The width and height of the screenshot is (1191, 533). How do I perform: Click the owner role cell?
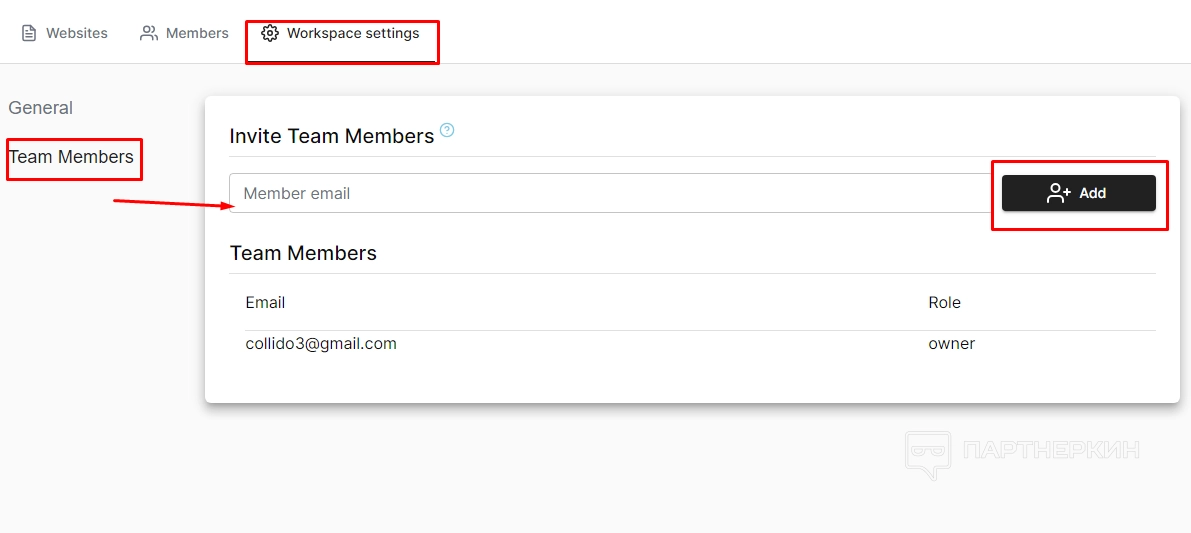point(951,344)
